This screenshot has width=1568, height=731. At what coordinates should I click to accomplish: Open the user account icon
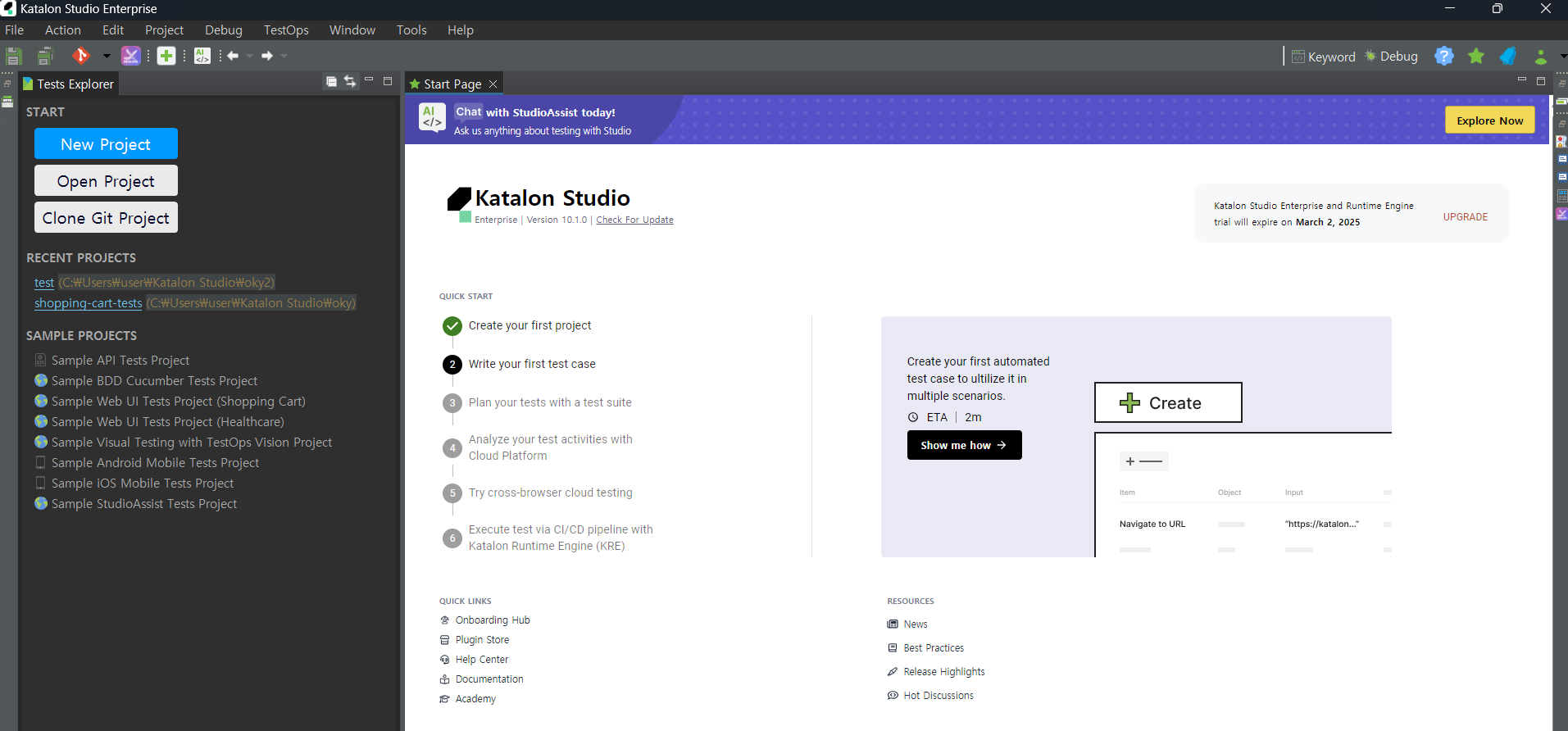point(1541,56)
